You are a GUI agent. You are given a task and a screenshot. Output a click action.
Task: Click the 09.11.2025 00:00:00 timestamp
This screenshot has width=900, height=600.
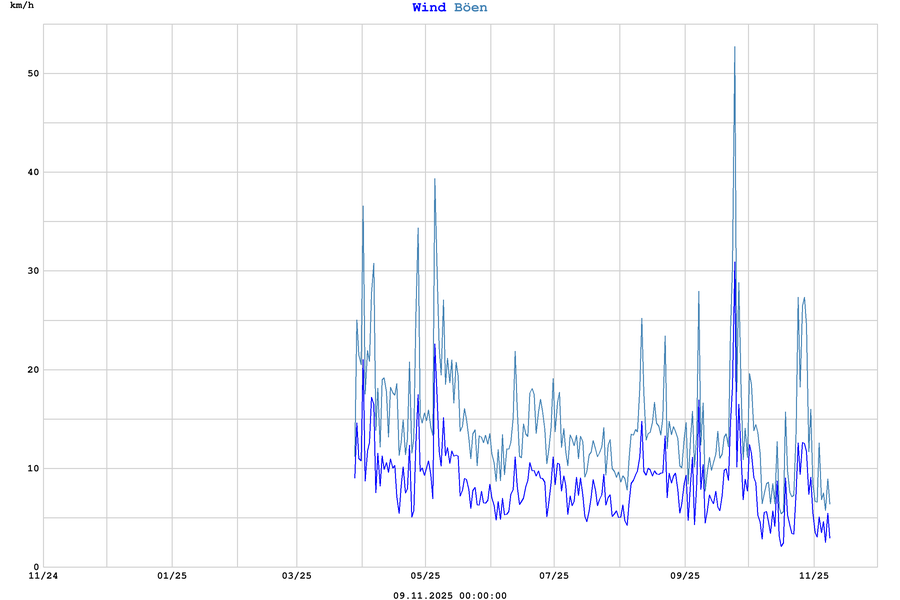(x=450, y=595)
